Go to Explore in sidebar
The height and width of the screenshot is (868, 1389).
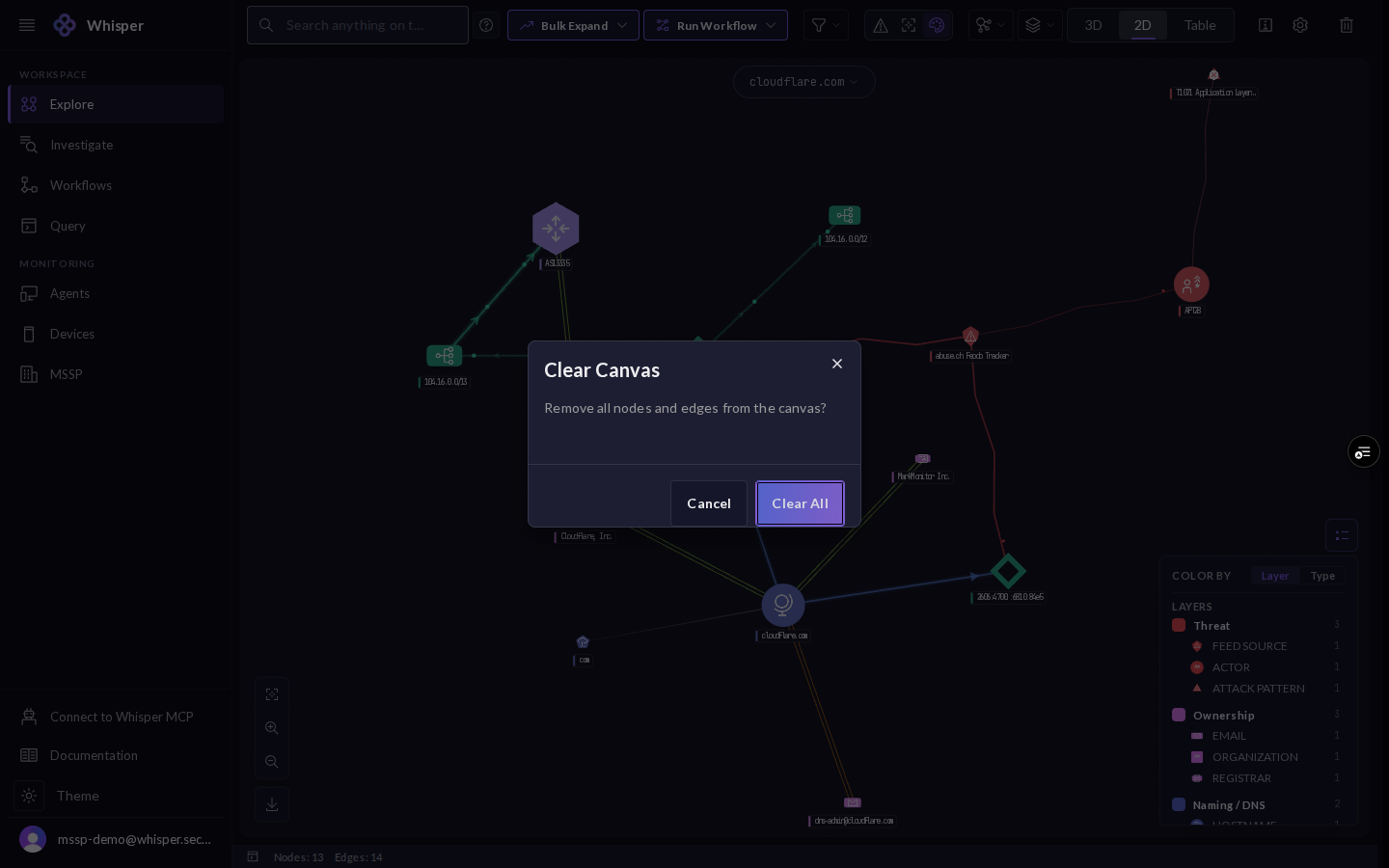point(116,104)
